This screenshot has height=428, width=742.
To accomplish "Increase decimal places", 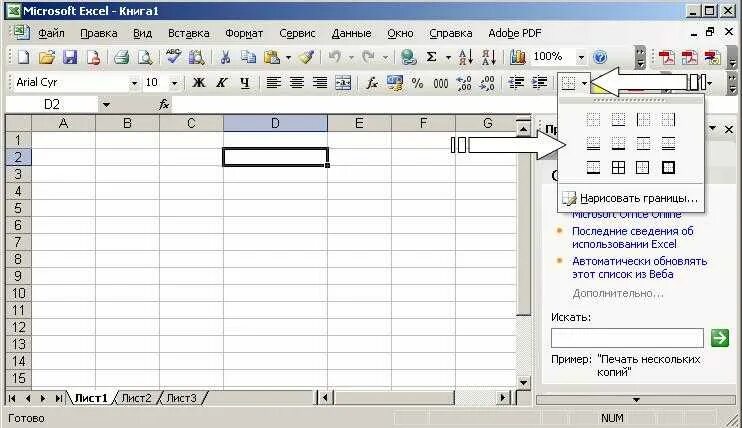I will (464, 83).
